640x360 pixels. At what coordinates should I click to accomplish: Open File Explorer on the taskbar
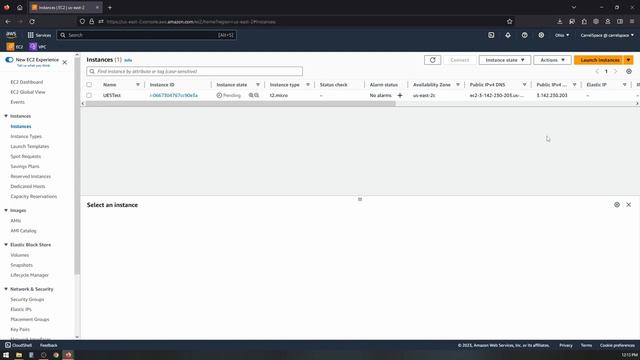[x=19, y=355]
